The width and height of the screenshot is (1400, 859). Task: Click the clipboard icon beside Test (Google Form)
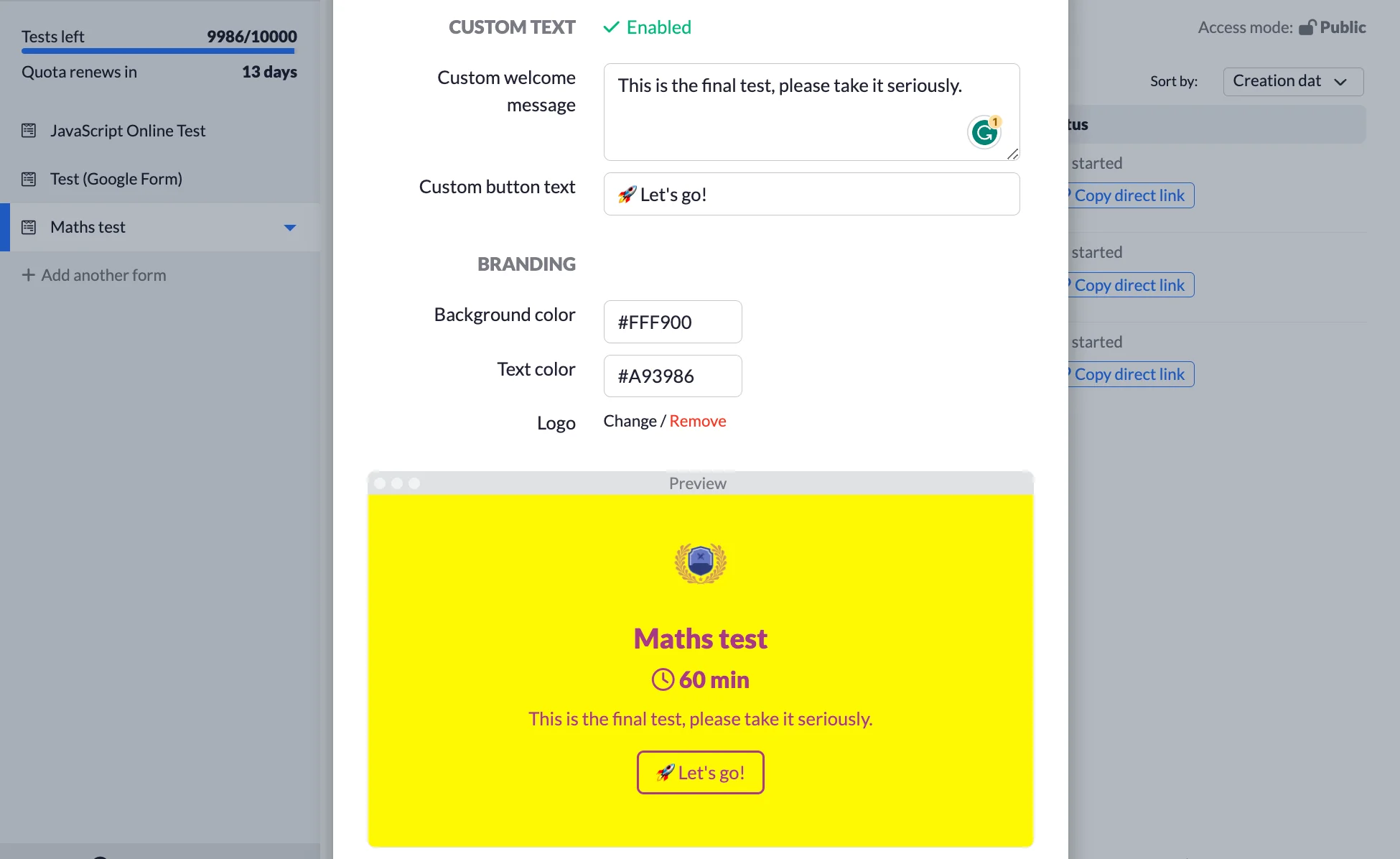29,179
